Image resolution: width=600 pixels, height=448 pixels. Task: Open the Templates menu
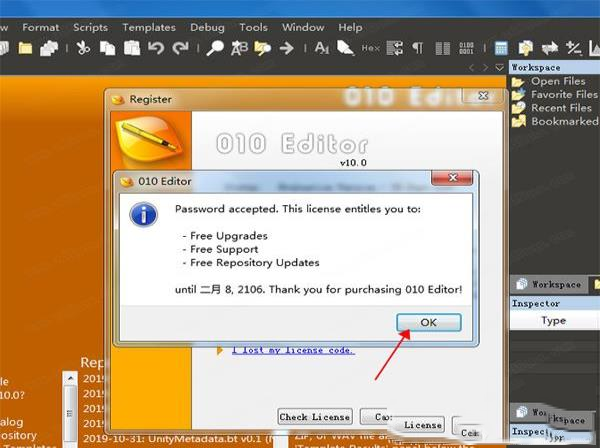tap(149, 28)
